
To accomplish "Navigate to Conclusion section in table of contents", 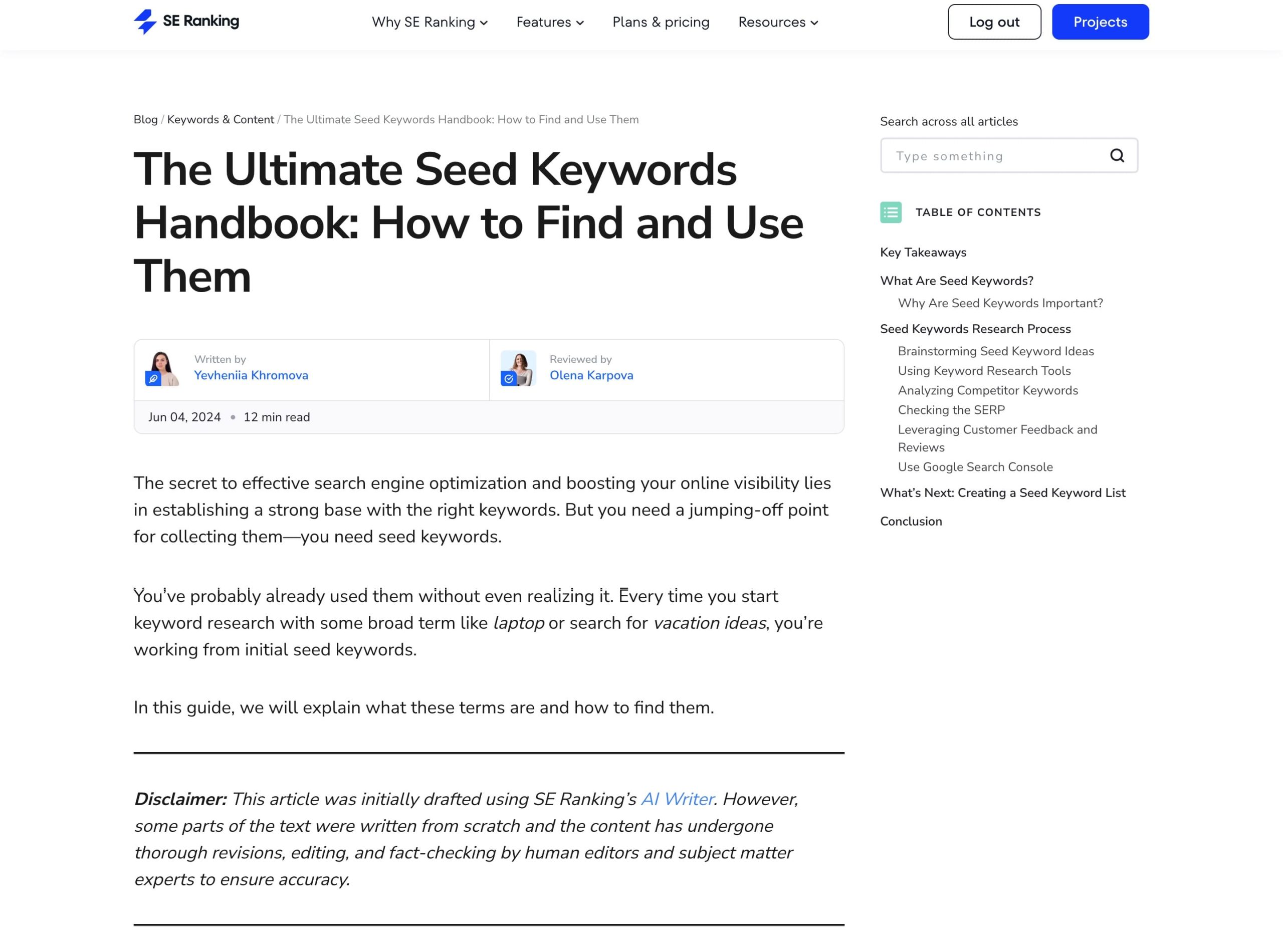I will [910, 521].
